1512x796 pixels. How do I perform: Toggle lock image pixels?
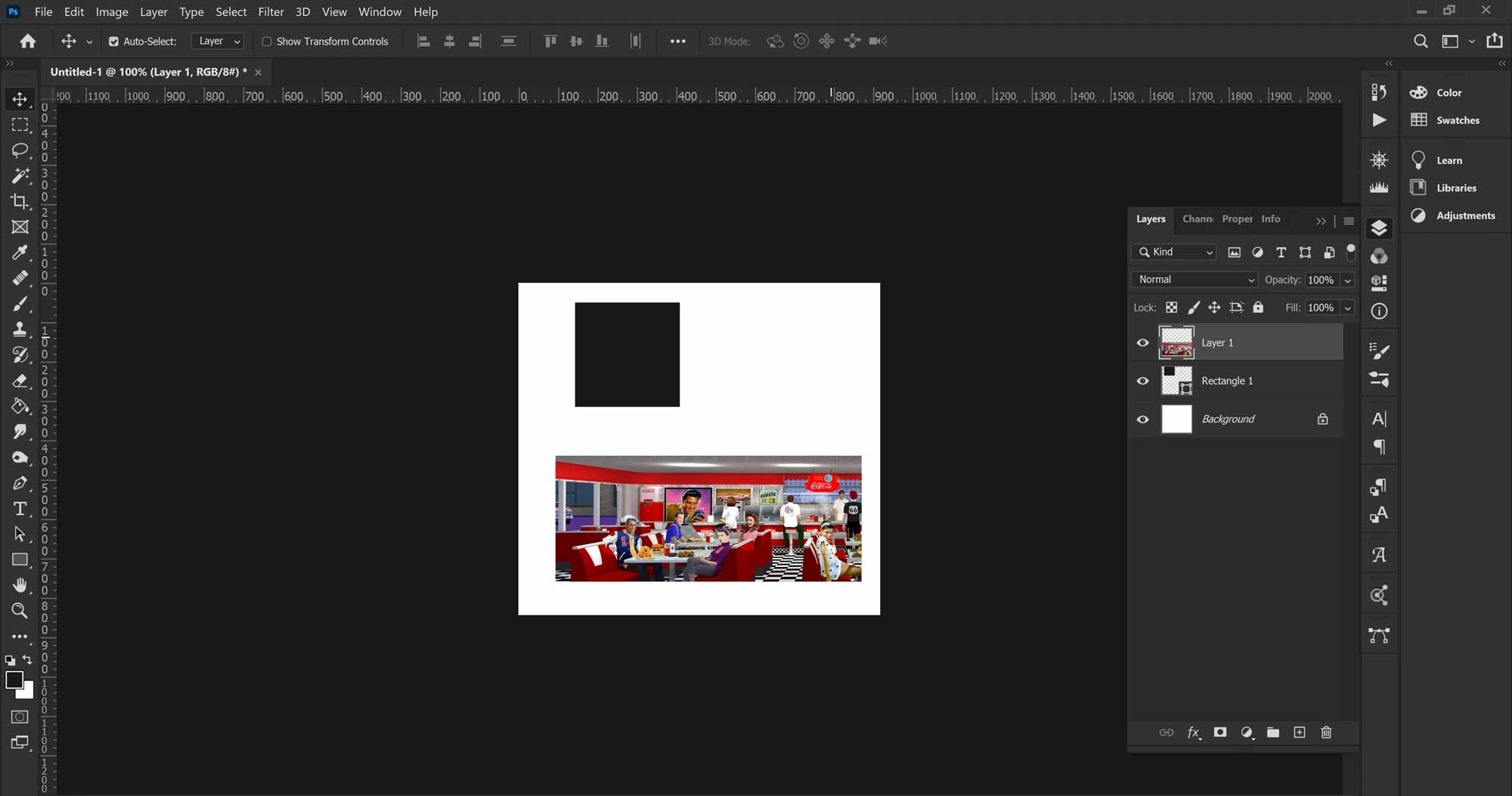(x=1193, y=308)
